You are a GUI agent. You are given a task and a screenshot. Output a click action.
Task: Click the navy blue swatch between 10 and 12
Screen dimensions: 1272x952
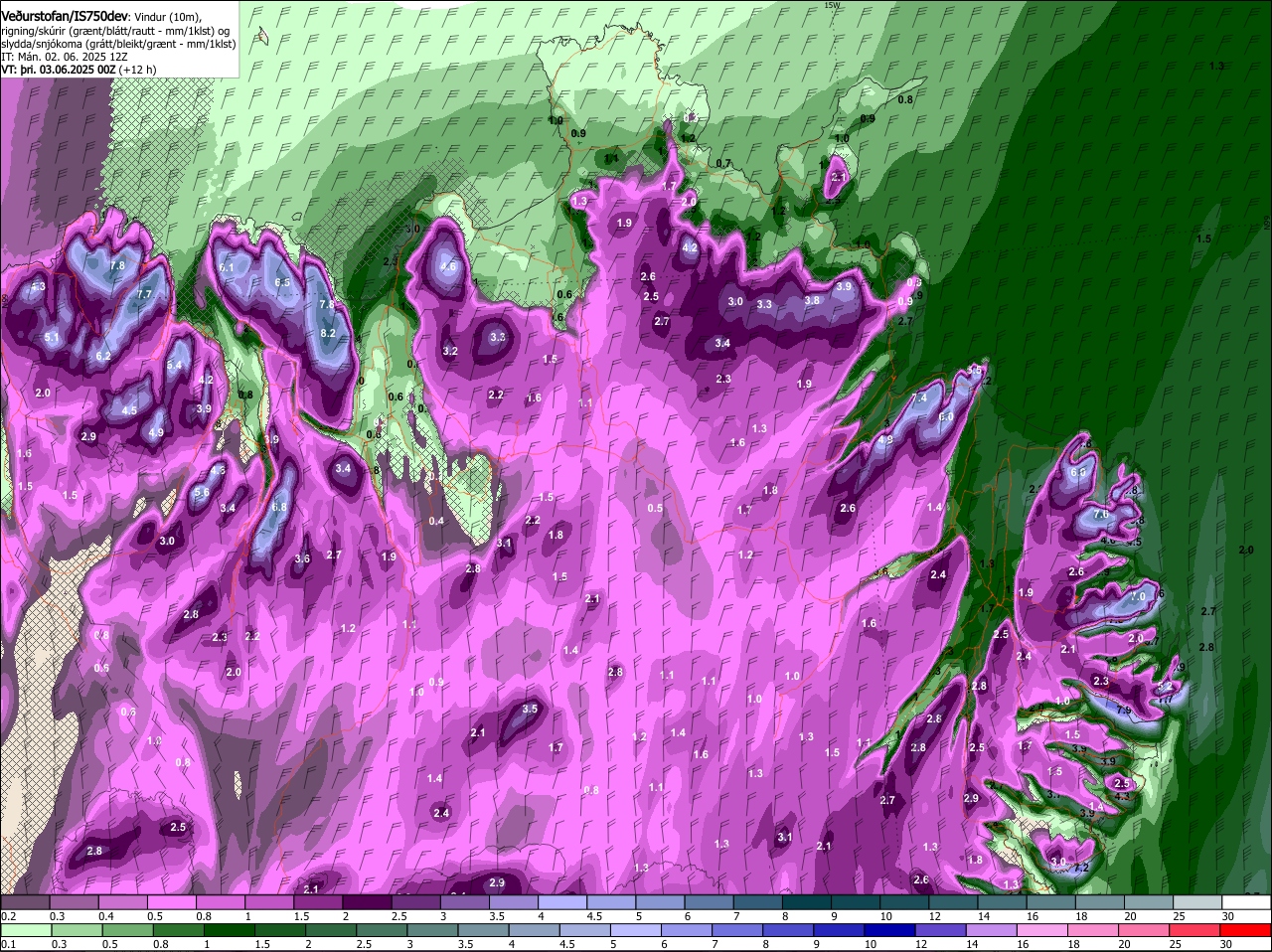coord(891,929)
